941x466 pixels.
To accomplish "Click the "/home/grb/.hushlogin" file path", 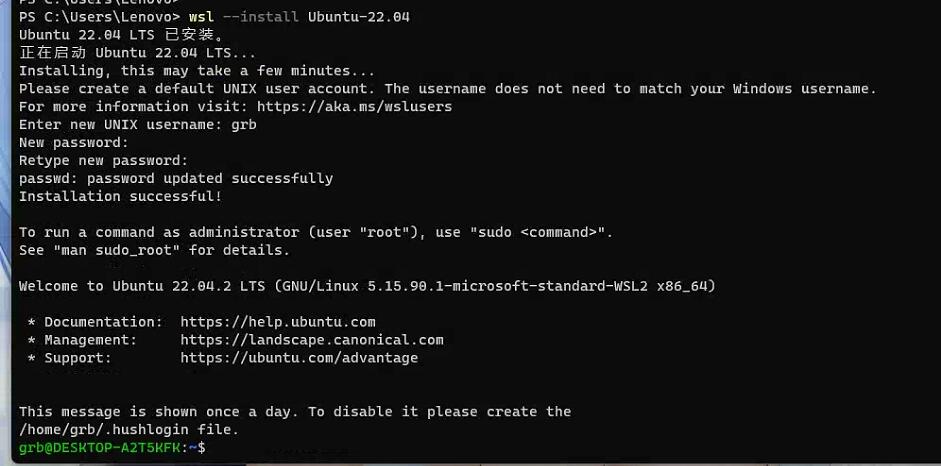I will click(104, 430).
